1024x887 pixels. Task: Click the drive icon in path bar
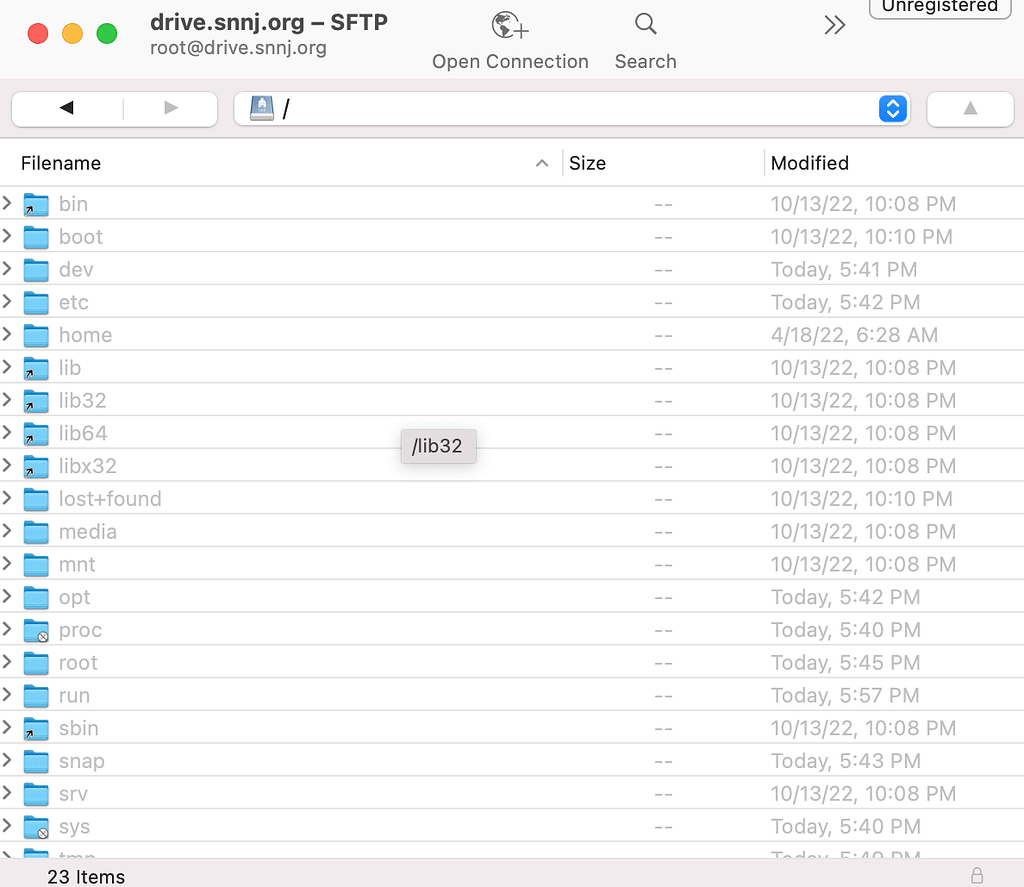click(261, 109)
